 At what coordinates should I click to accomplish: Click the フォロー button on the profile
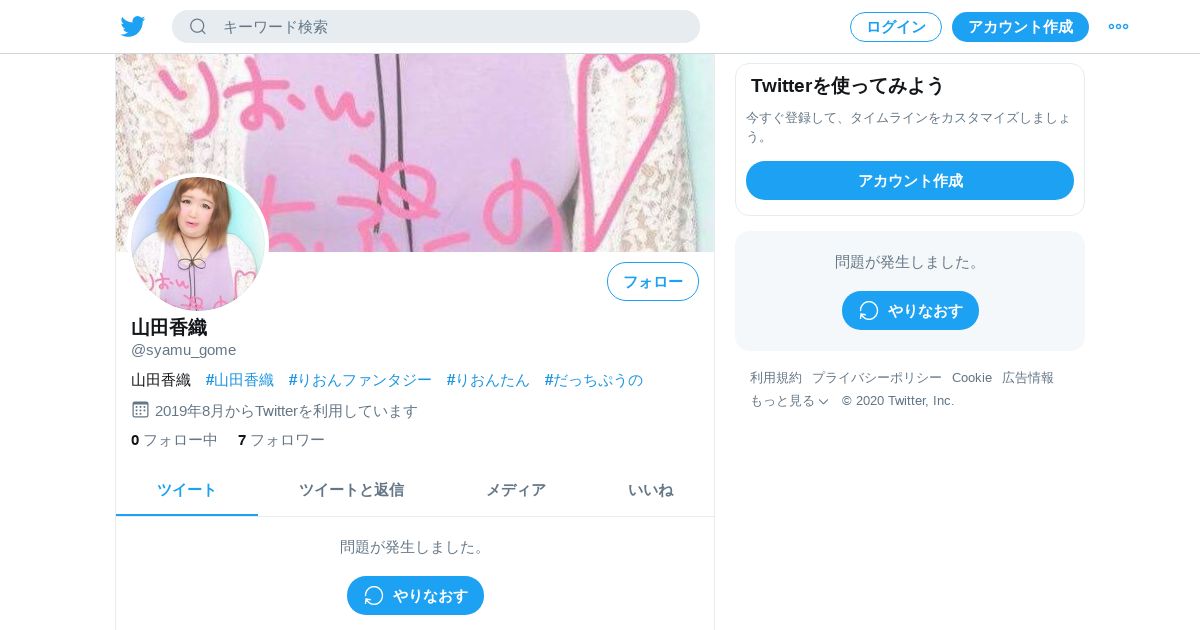pyautogui.click(x=653, y=282)
